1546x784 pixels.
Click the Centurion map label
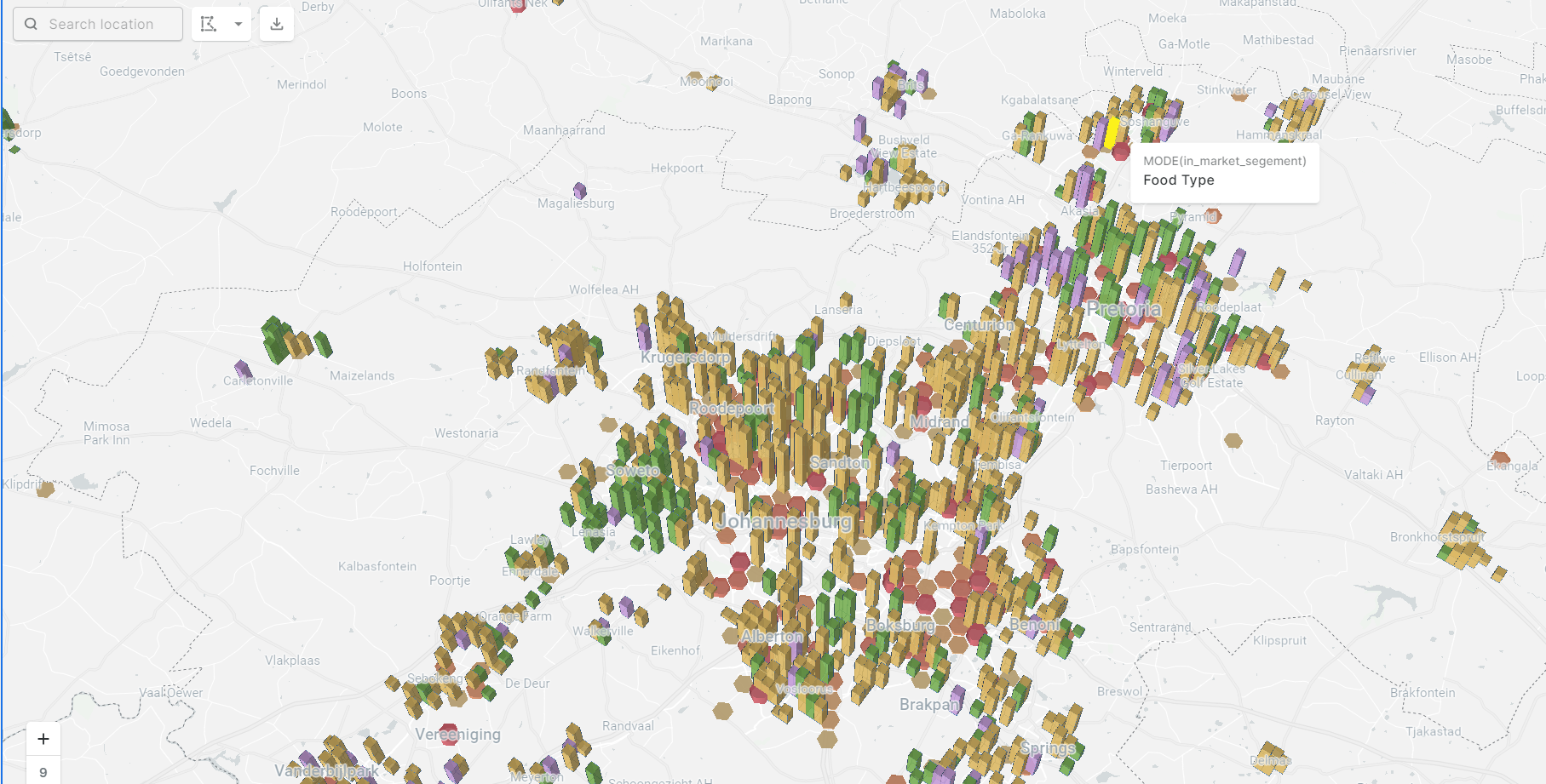point(979,325)
